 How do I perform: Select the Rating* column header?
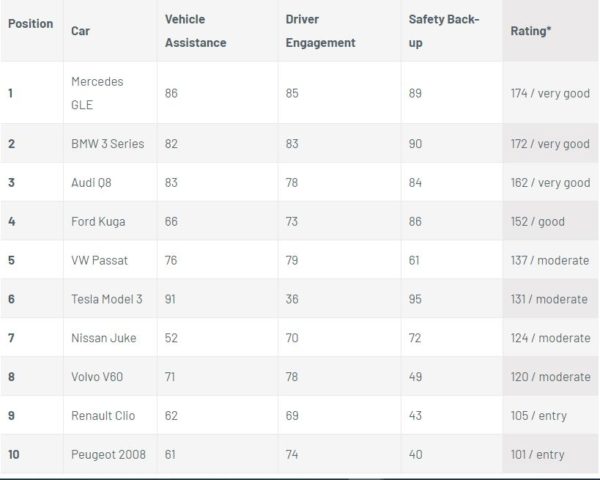point(531,31)
